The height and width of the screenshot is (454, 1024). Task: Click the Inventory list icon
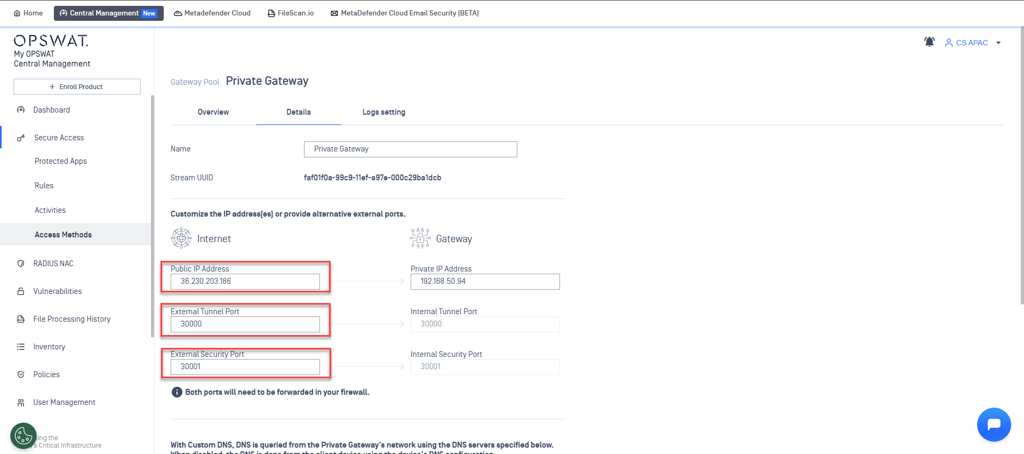tap(20, 347)
